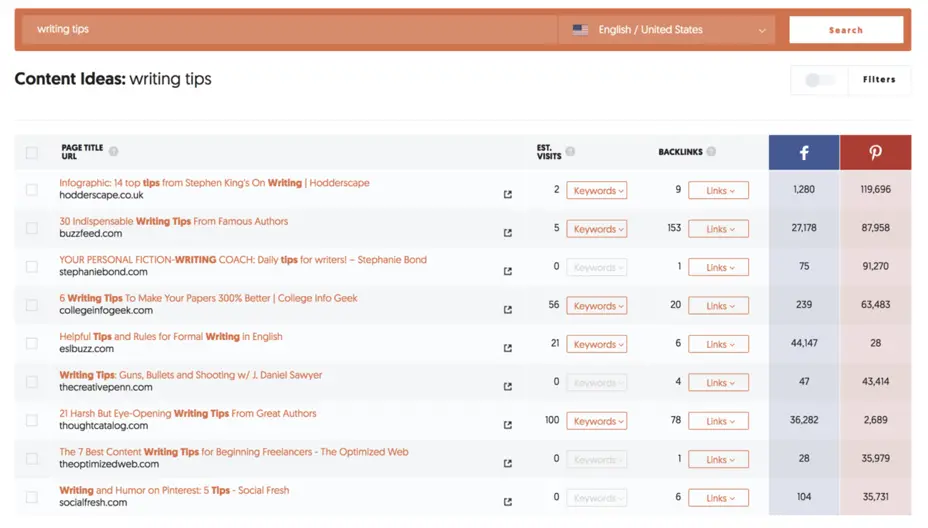Open collegeinfogeek.com external link icon
Image resolution: width=928 pixels, height=528 pixels.
507,310
